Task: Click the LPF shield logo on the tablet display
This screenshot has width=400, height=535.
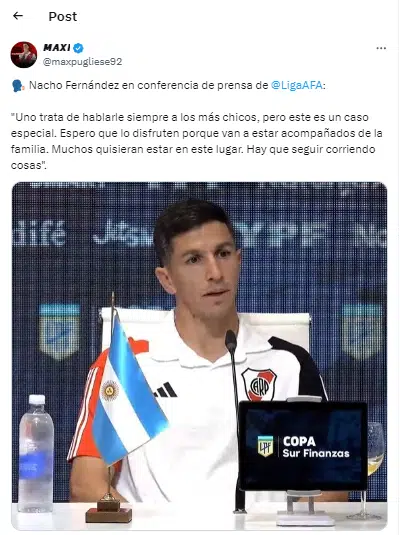Action: (x=265, y=446)
